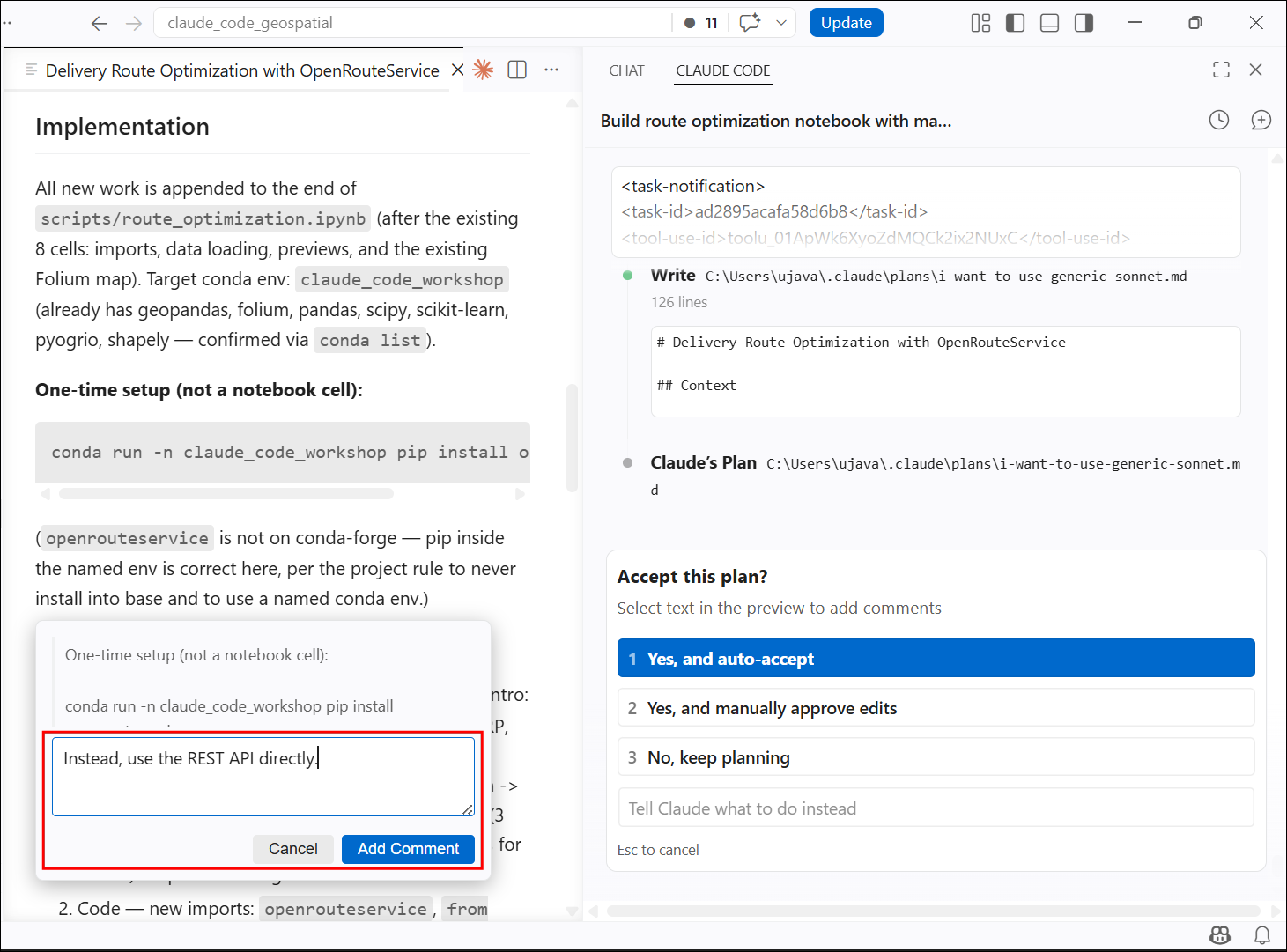Select the Delivery Route Optimization editor tab

click(242, 70)
